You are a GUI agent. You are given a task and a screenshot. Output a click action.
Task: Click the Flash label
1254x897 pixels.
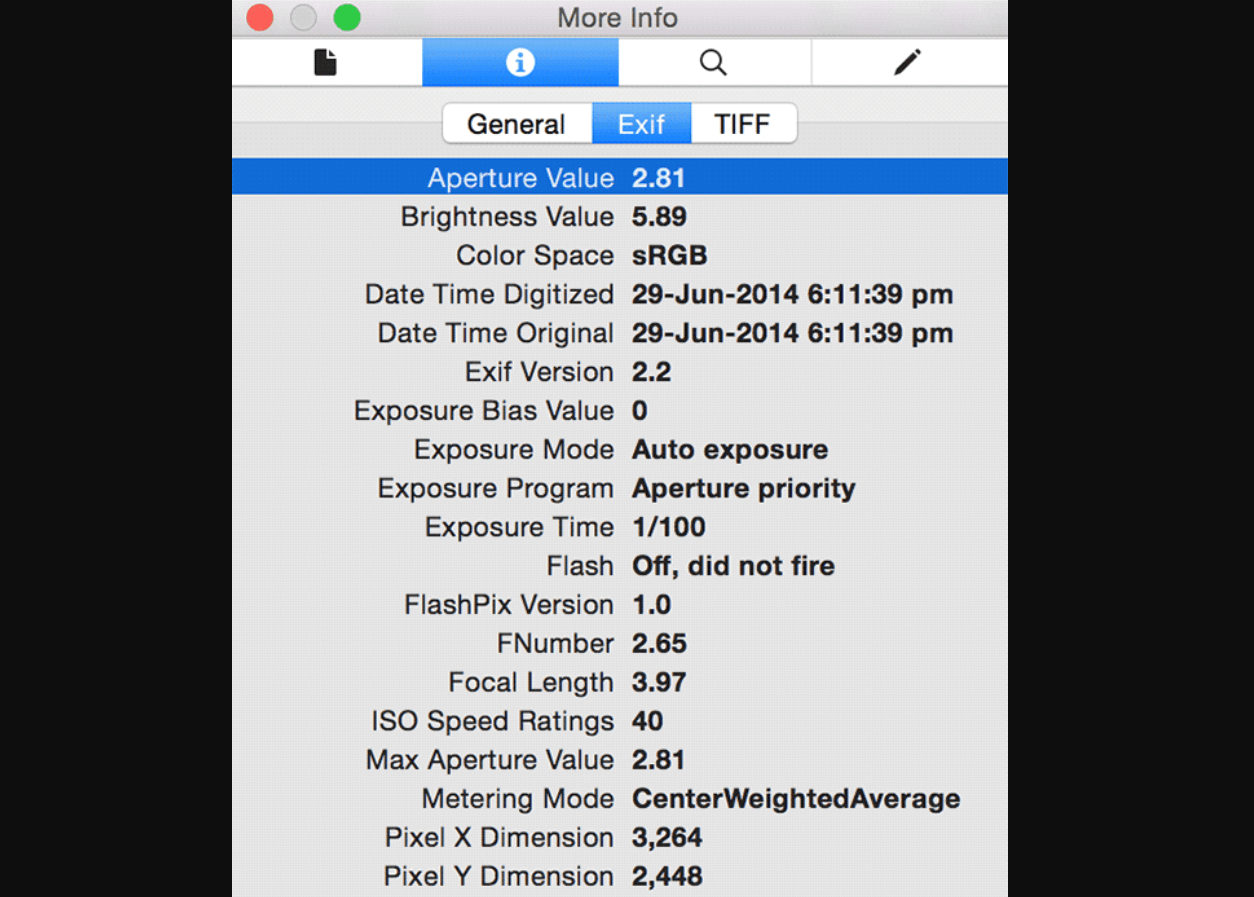[x=580, y=566]
